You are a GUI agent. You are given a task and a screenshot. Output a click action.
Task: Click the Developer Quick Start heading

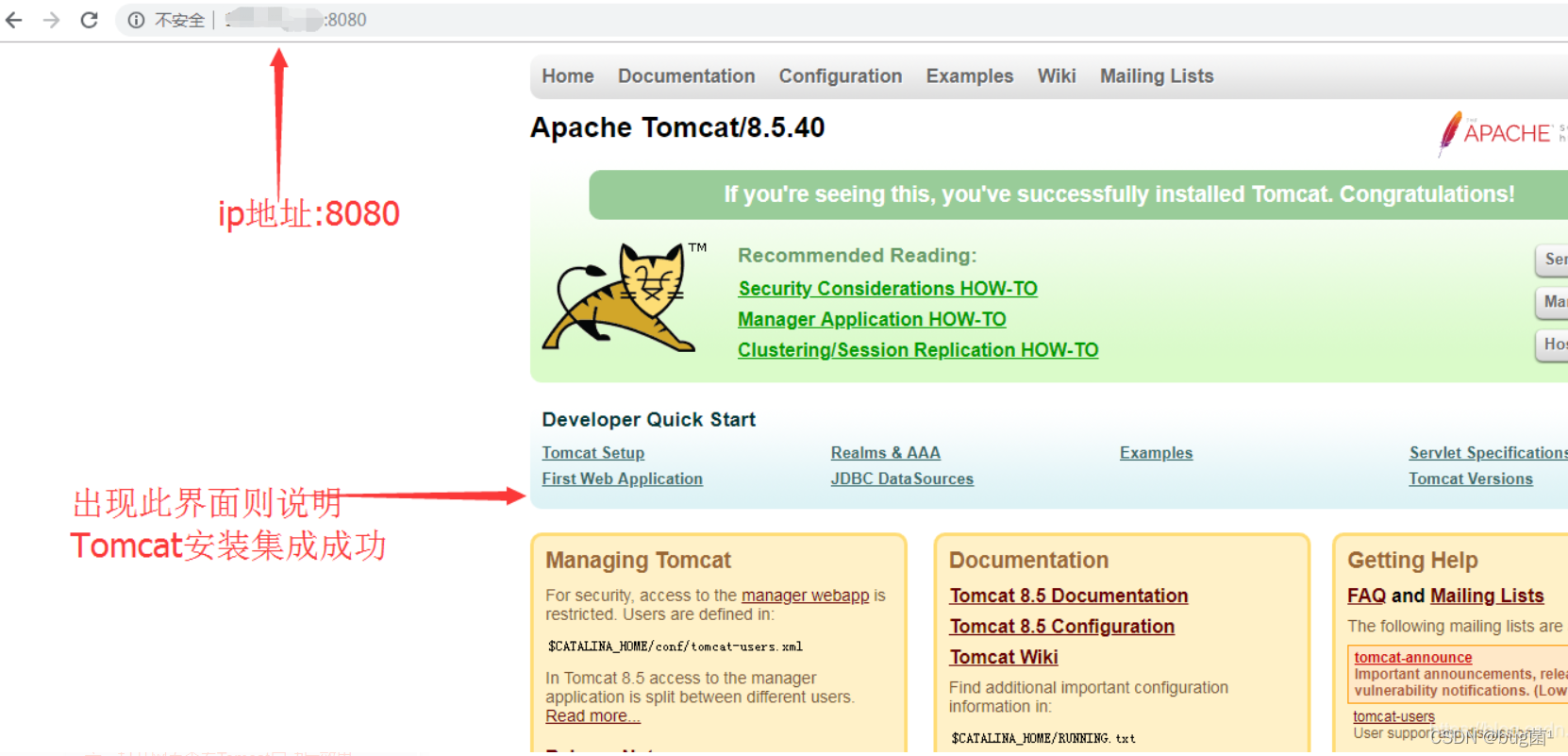(648, 419)
